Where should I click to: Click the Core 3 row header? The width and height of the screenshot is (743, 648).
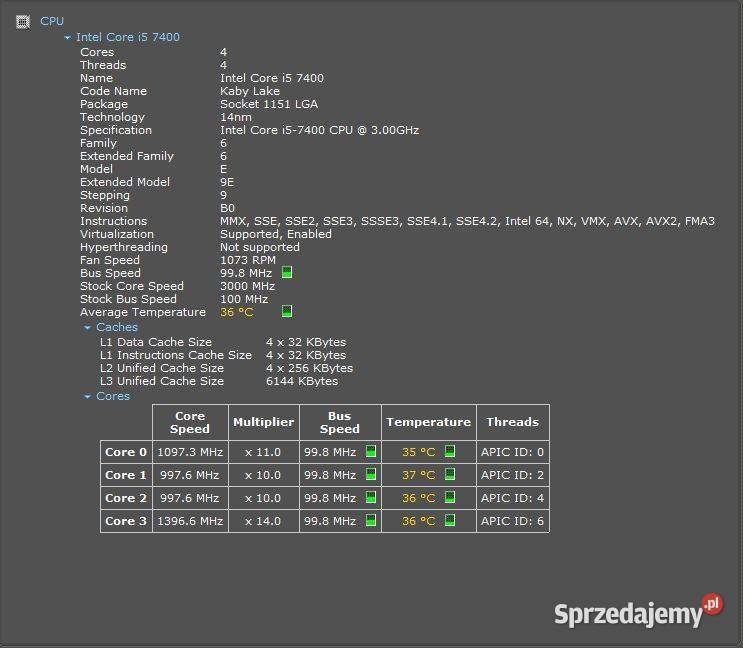pyautogui.click(x=126, y=521)
